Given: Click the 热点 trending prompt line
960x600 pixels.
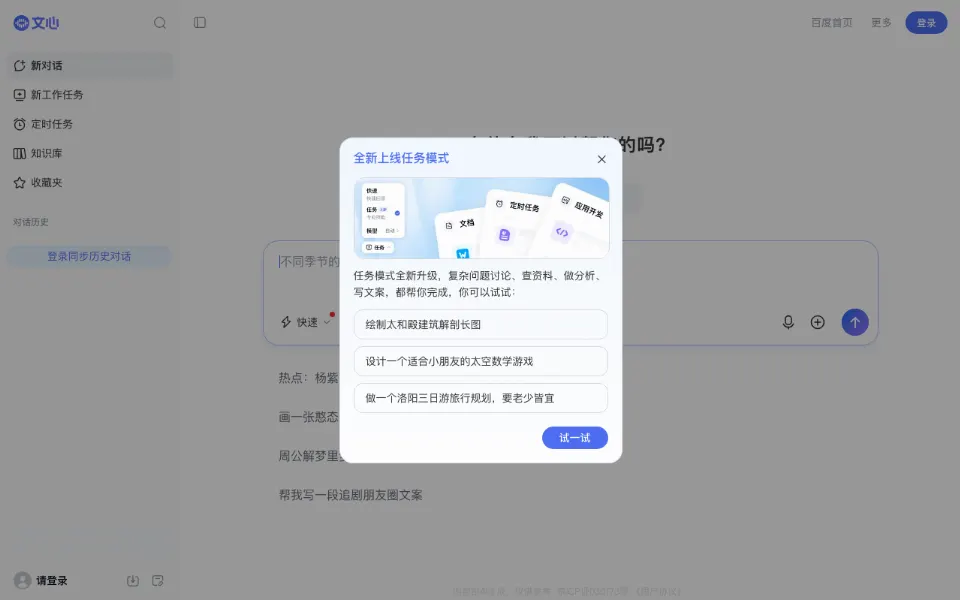Looking at the screenshot, I should pyautogui.click(x=308, y=378).
